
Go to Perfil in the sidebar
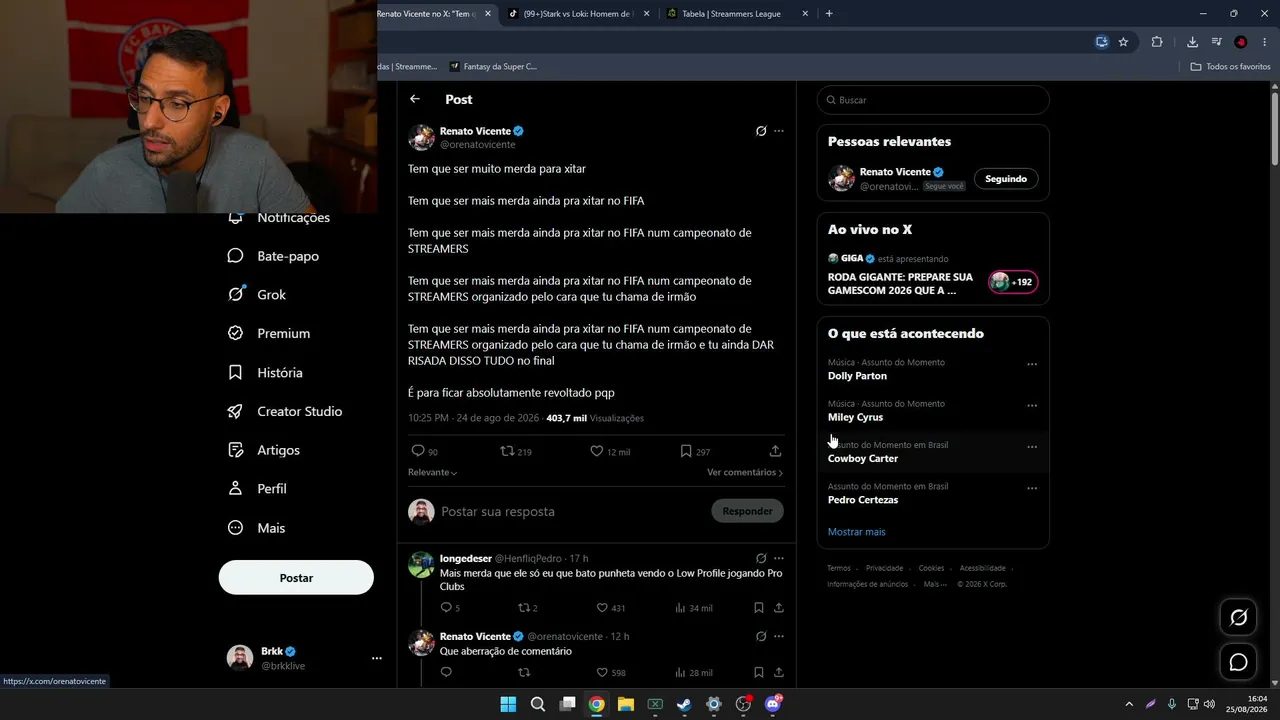(257, 489)
